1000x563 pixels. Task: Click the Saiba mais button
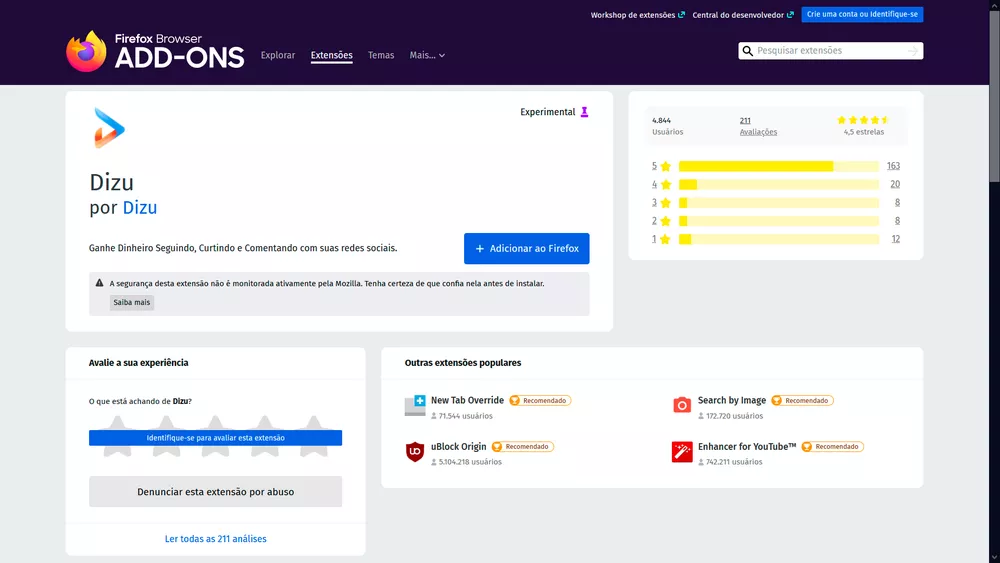click(x=131, y=302)
